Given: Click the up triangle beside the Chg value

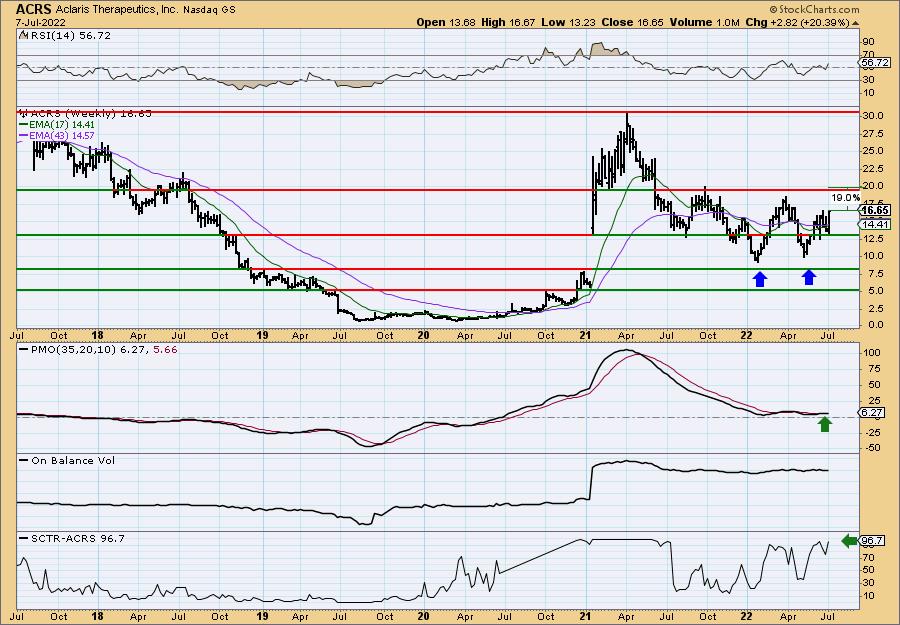Looking at the screenshot, I should pyautogui.click(x=855, y=23).
